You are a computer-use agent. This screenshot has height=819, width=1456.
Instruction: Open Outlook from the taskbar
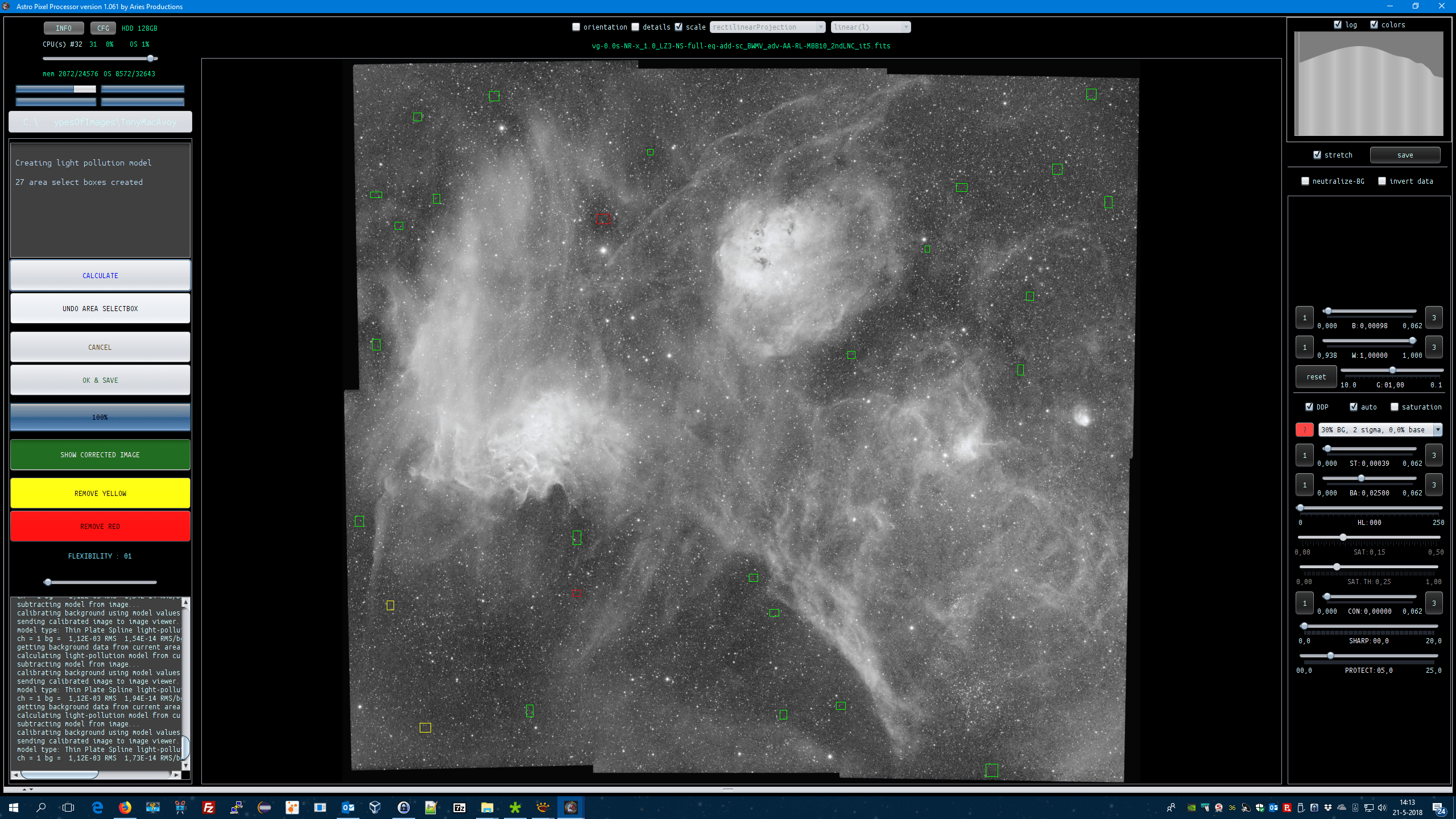[x=348, y=807]
